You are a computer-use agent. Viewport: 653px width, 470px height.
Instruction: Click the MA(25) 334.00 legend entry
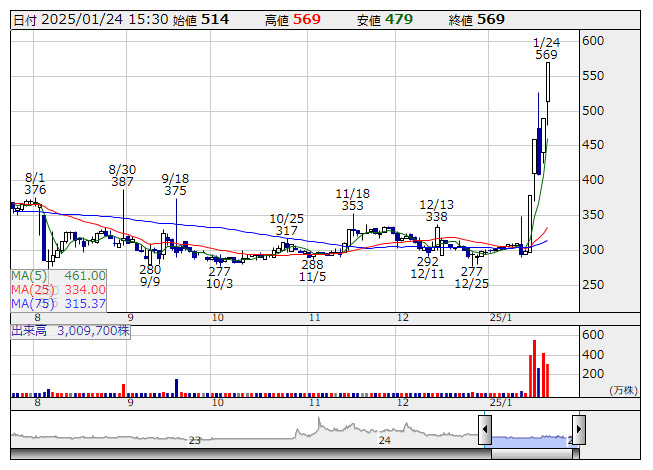[x=58, y=290]
